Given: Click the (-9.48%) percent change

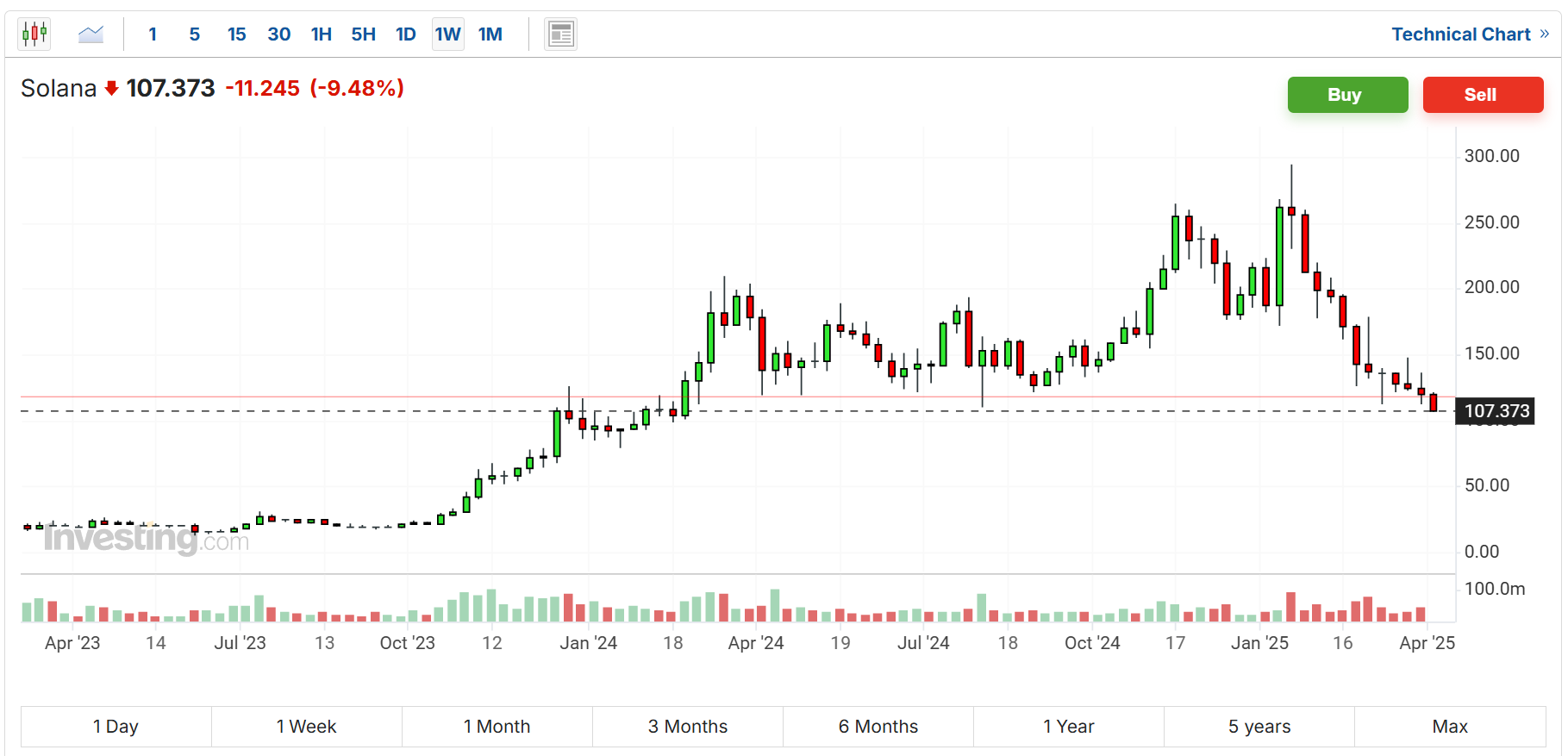Looking at the screenshot, I should (x=357, y=88).
